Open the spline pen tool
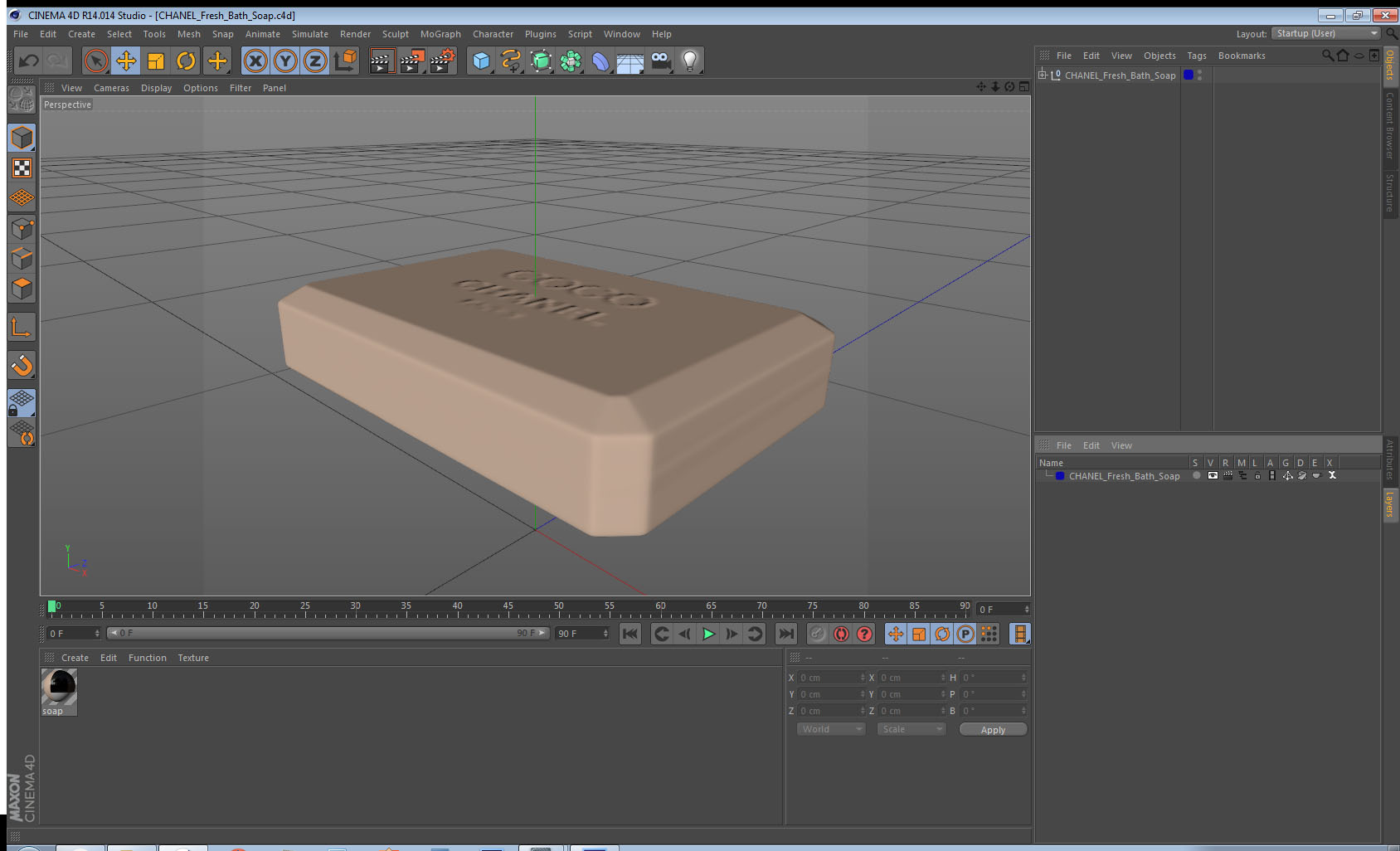 511,61
